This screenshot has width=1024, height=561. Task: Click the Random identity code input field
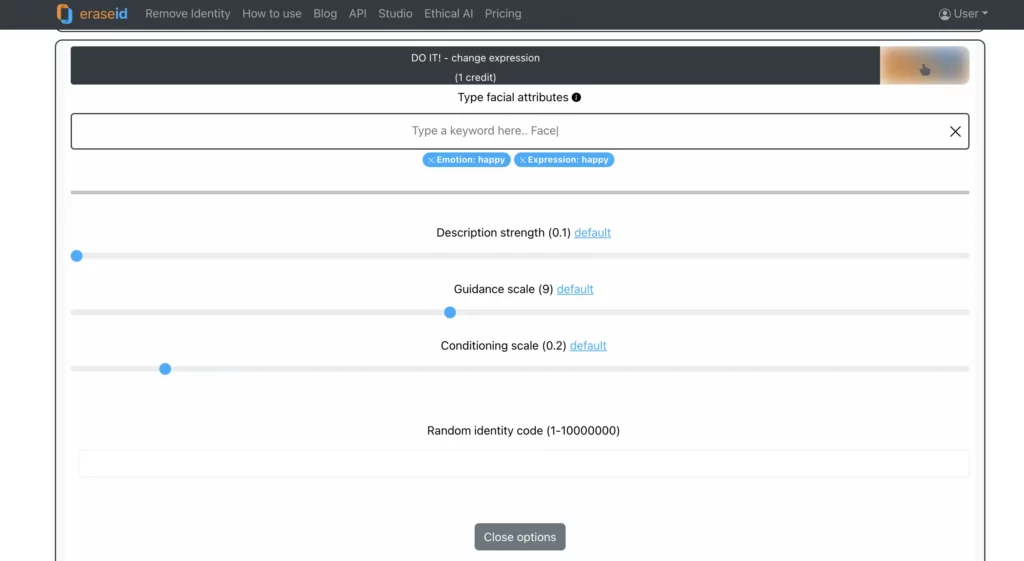[523, 463]
